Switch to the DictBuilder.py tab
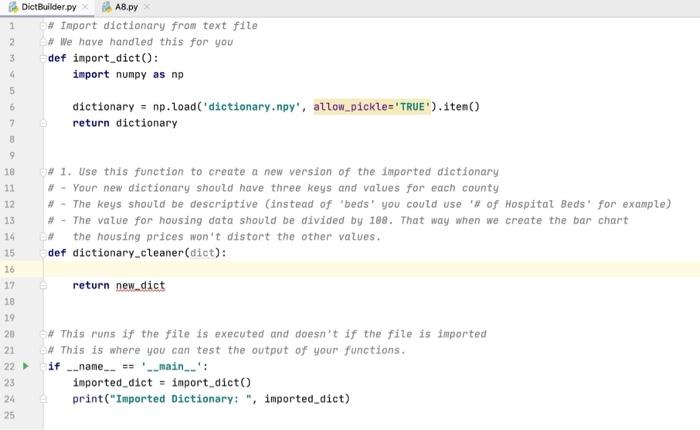This screenshot has width=700, height=430. pos(49,7)
